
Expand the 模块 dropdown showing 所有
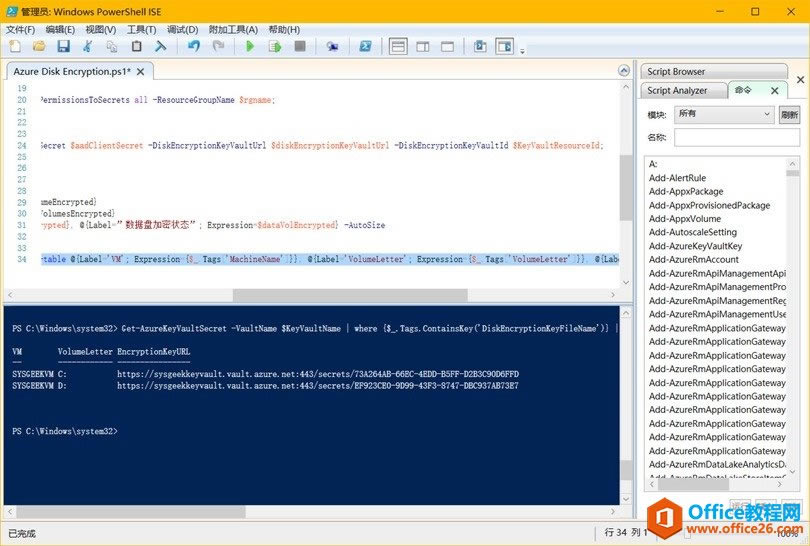724,114
